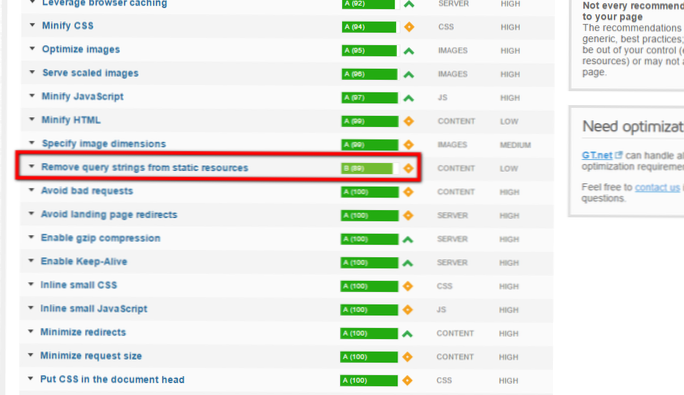Open Inline small CSS recommendation

click(x=79, y=285)
